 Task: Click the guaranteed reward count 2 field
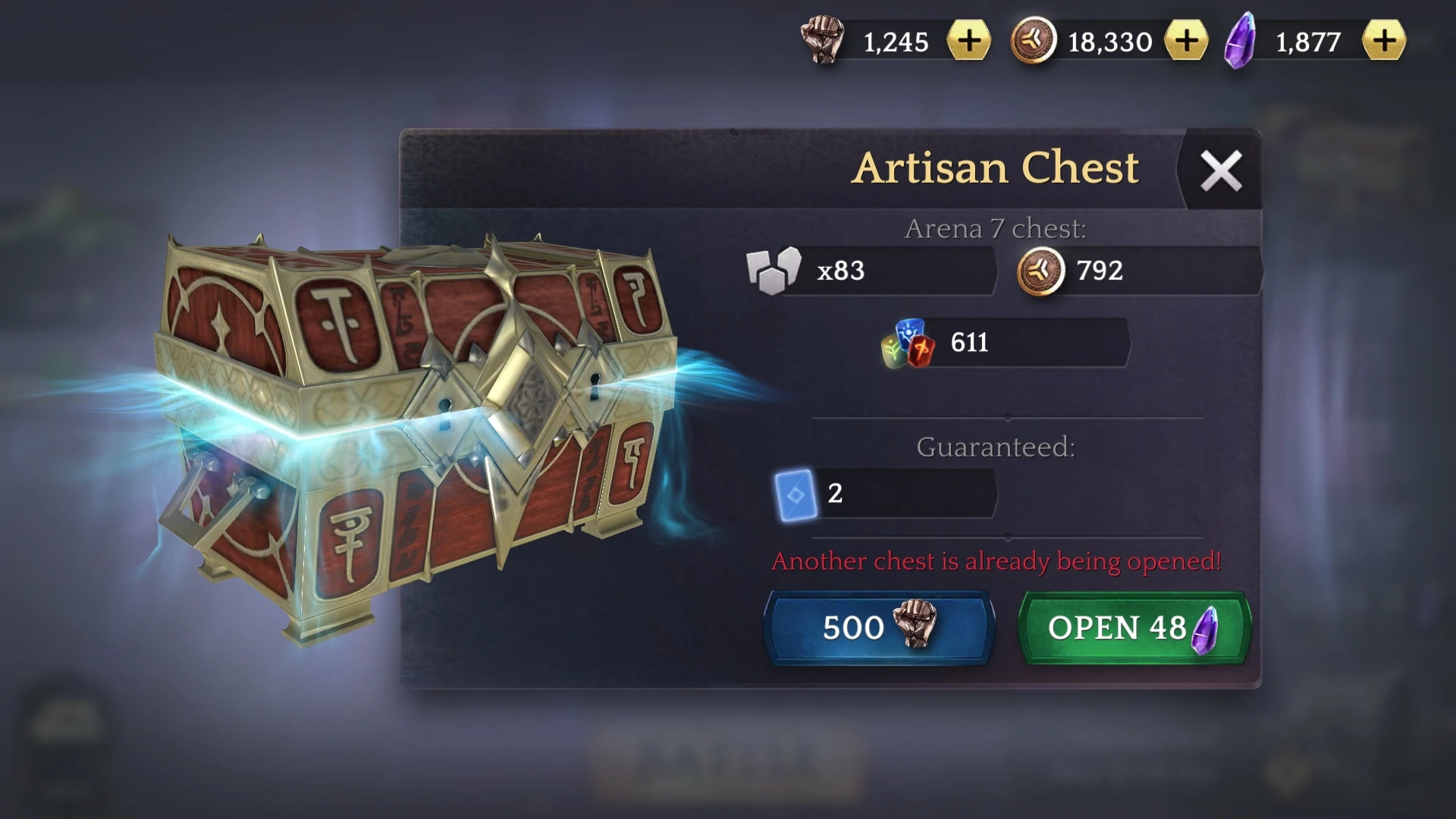(885, 494)
